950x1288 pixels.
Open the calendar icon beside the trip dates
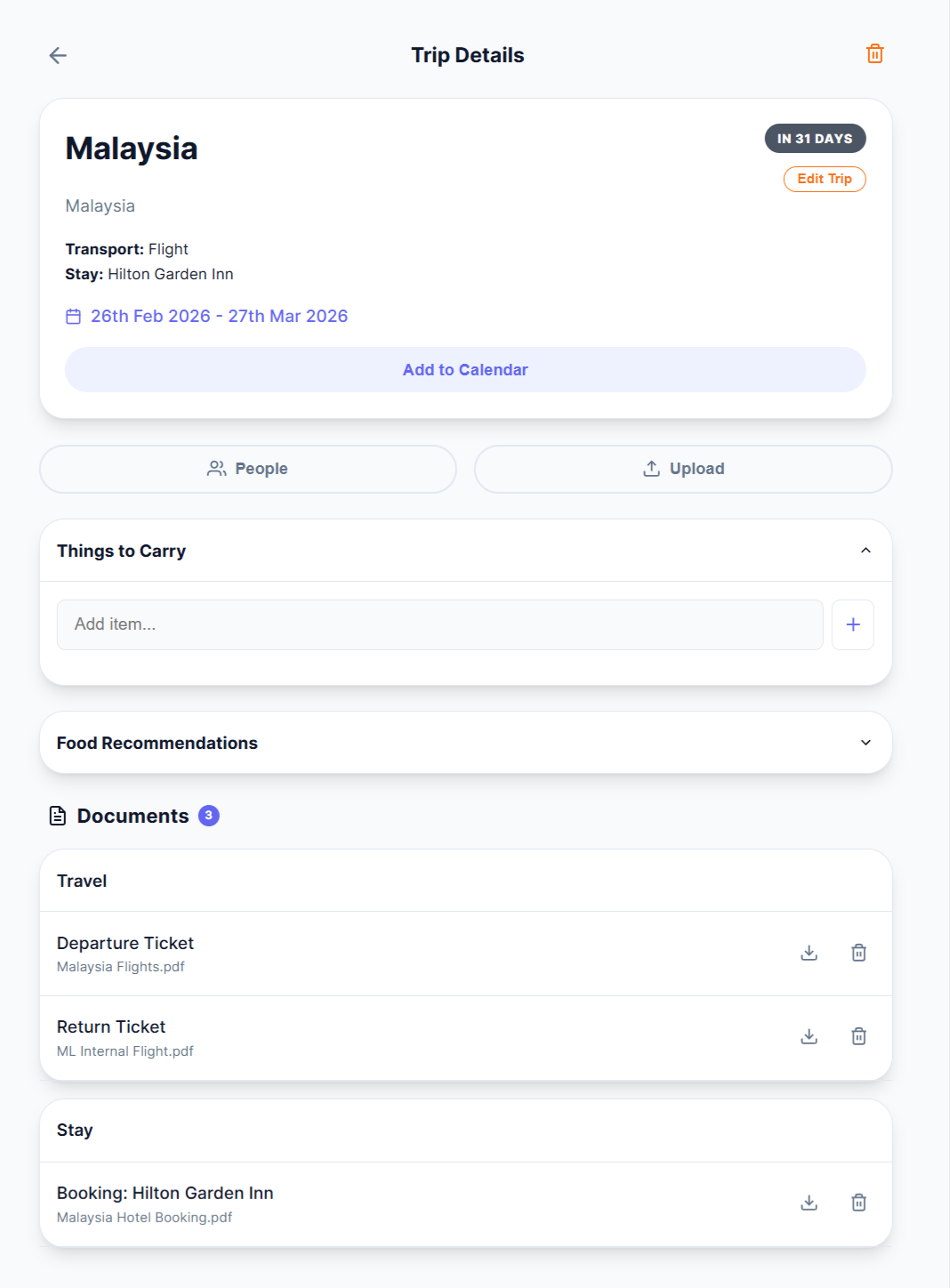74,316
